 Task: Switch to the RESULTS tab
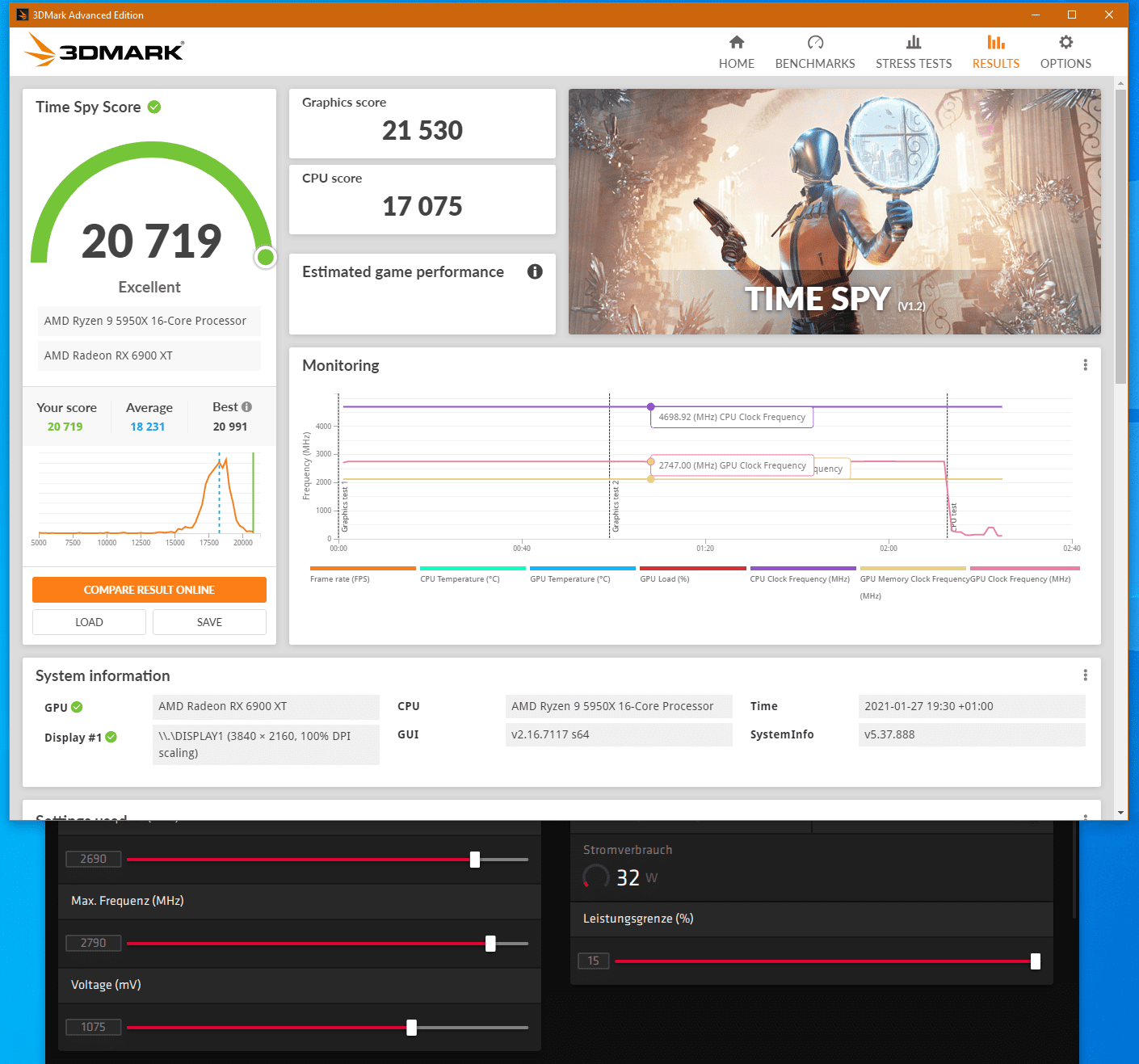995,53
